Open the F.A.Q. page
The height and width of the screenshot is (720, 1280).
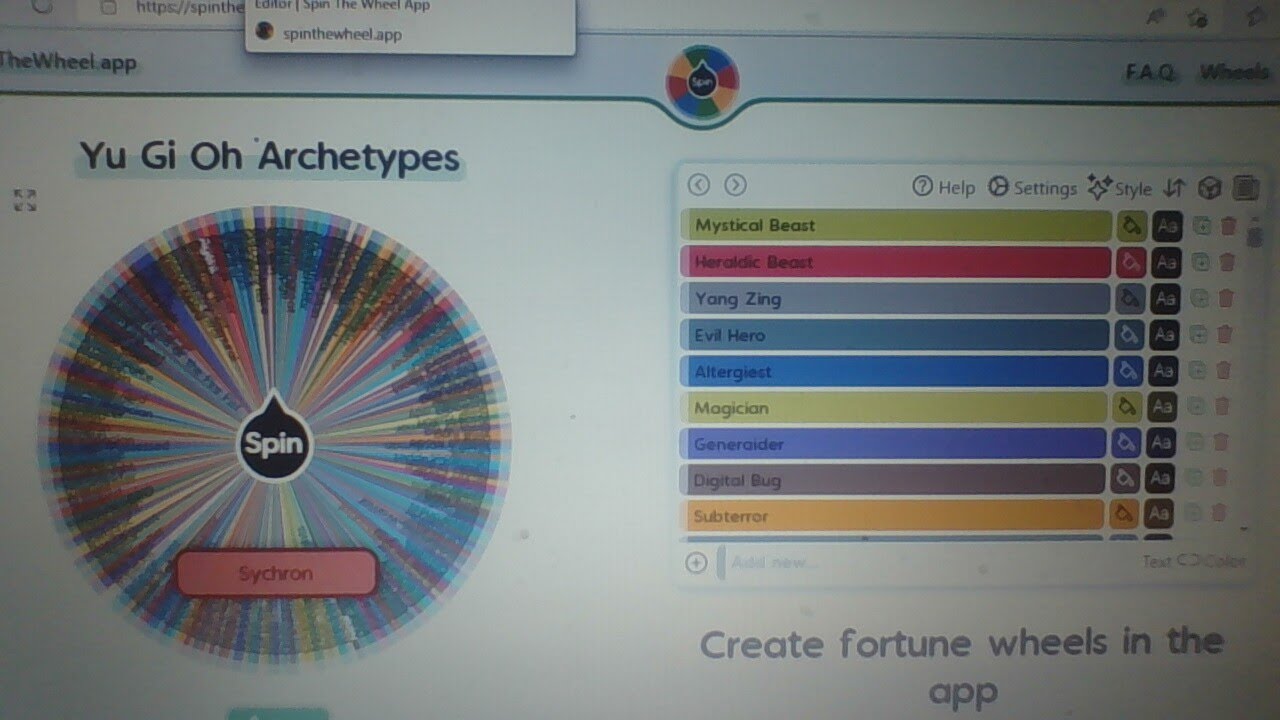point(1150,72)
